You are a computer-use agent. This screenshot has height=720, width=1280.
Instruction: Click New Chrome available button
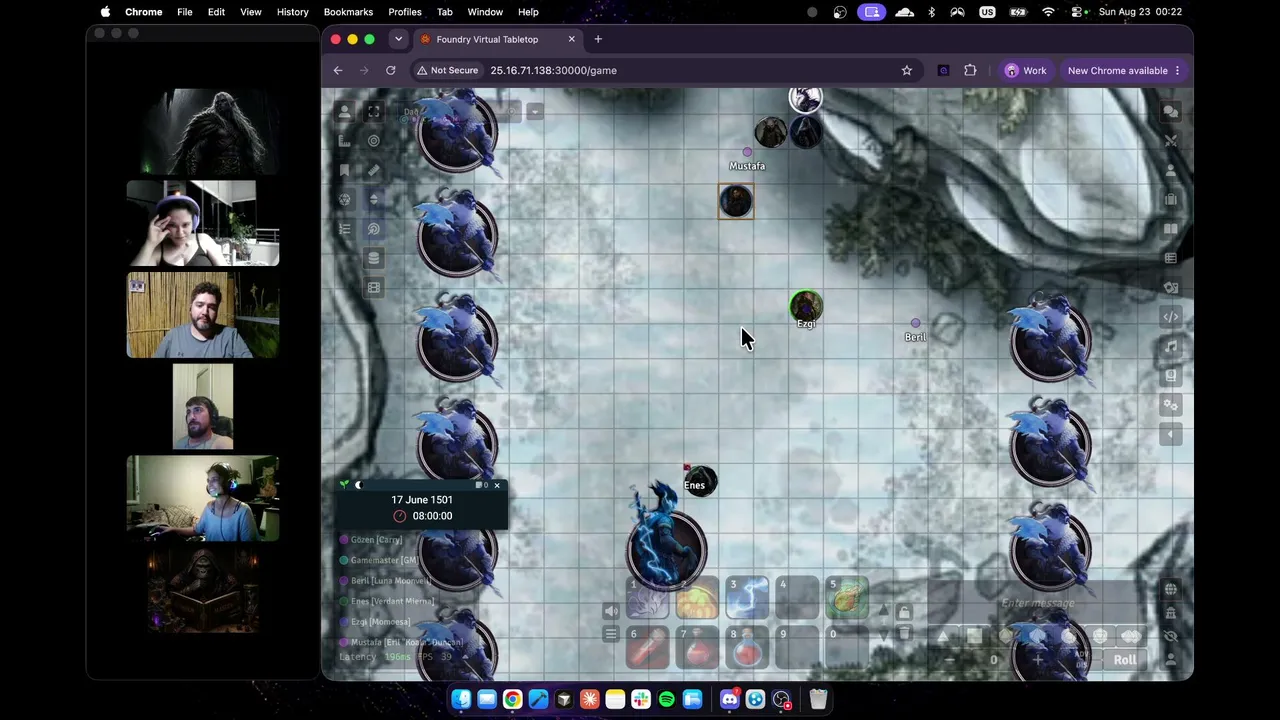click(1124, 71)
